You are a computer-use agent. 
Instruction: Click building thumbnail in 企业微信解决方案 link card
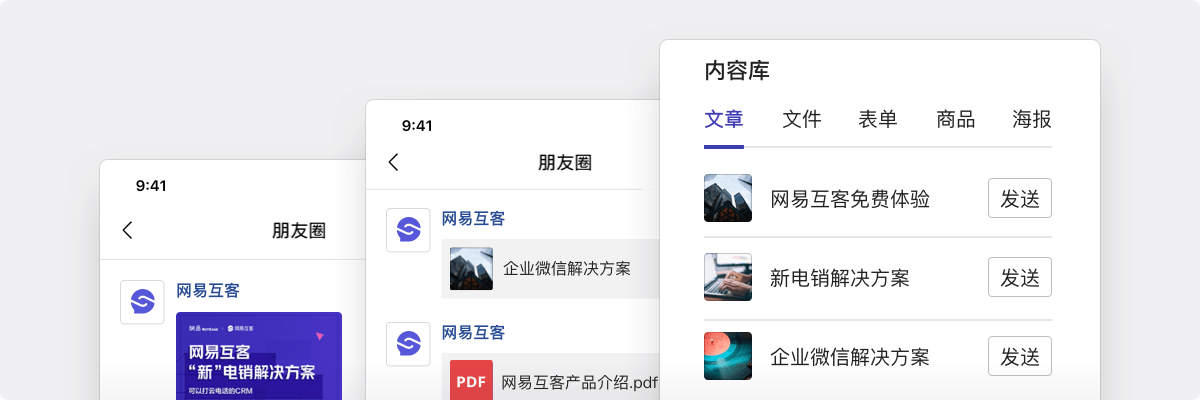point(471,268)
